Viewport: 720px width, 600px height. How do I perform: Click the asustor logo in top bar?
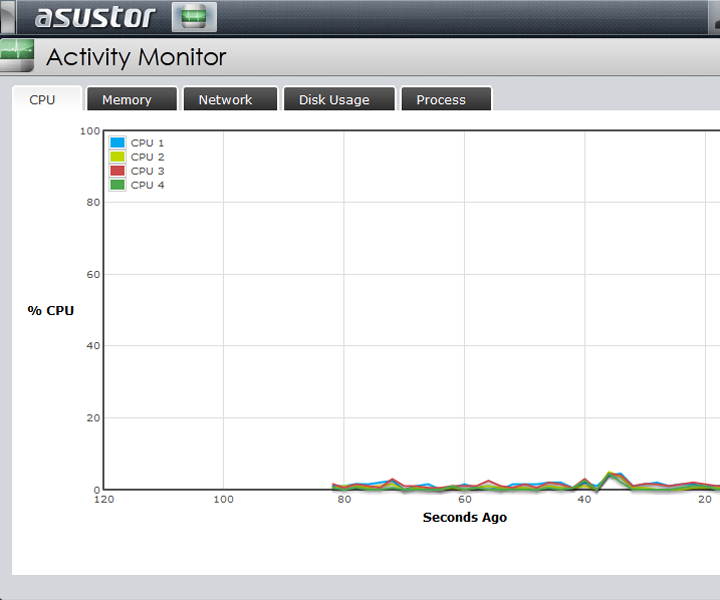pos(95,17)
